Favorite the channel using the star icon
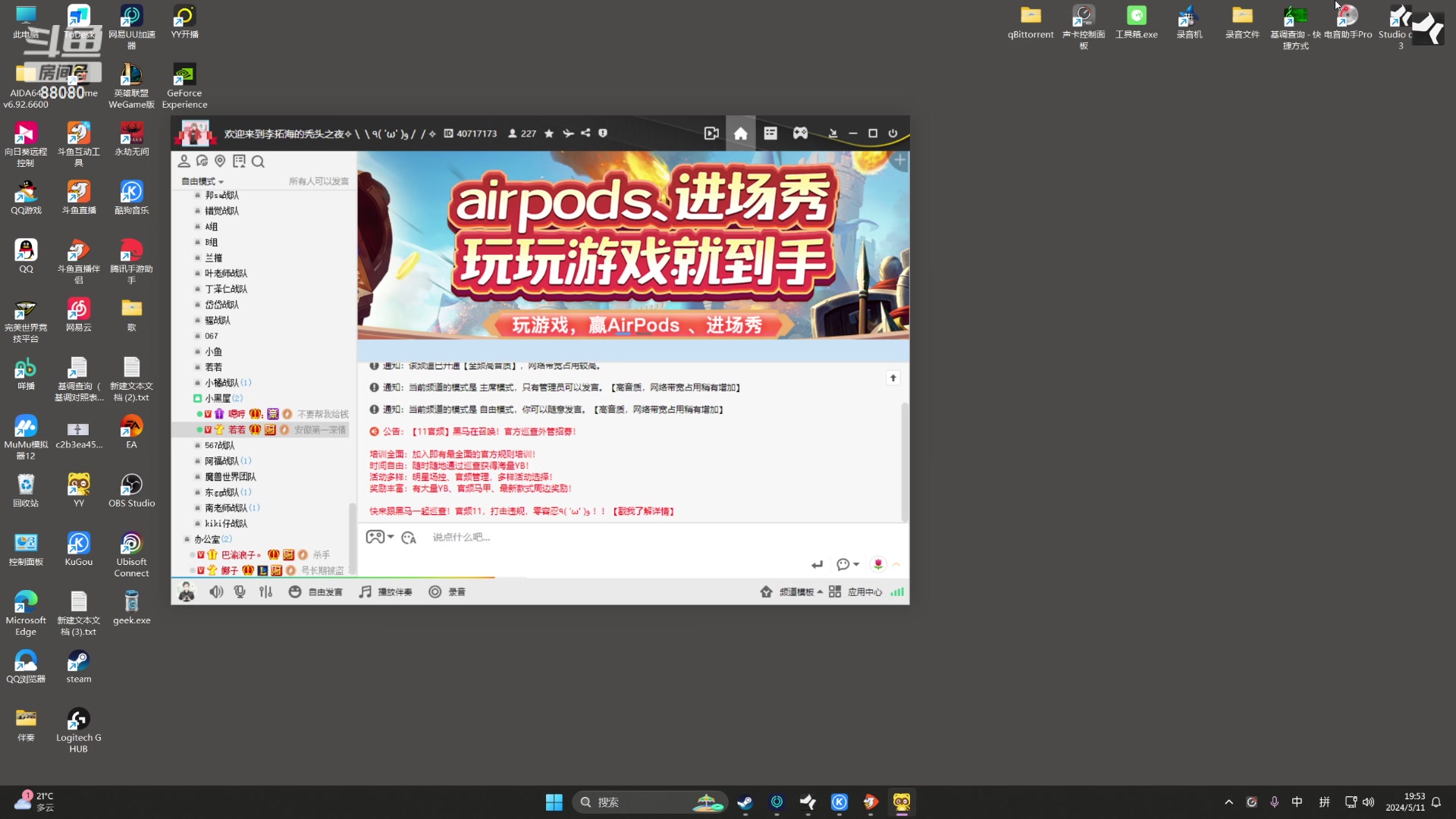 click(x=549, y=133)
